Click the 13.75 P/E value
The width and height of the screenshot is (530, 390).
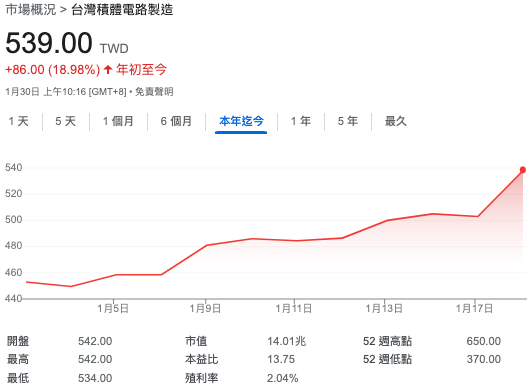[281, 359]
